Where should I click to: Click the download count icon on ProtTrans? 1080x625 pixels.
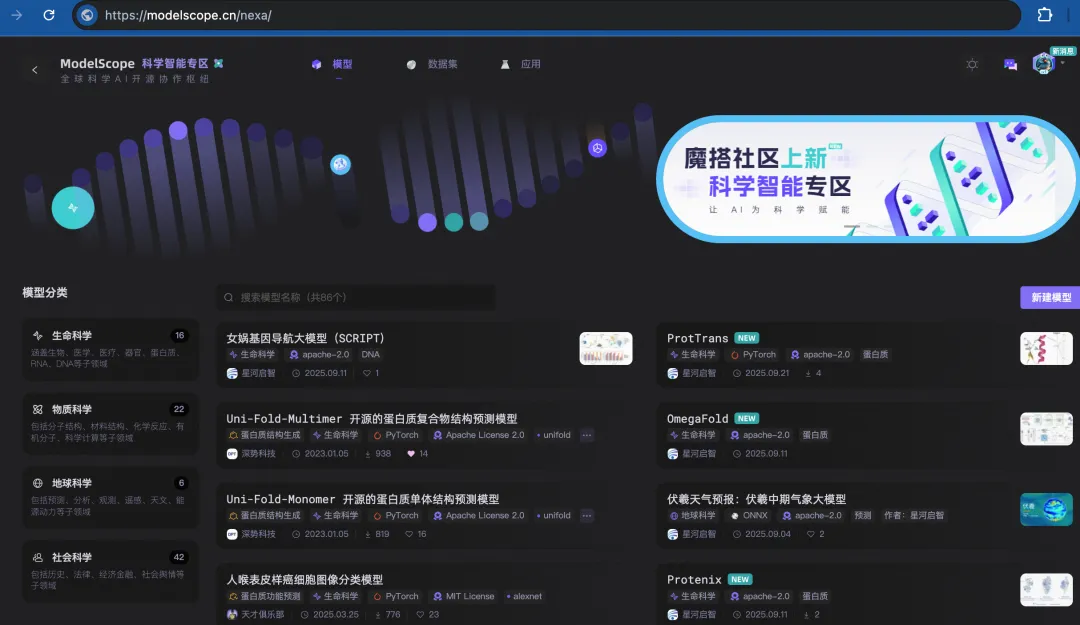[807, 373]
